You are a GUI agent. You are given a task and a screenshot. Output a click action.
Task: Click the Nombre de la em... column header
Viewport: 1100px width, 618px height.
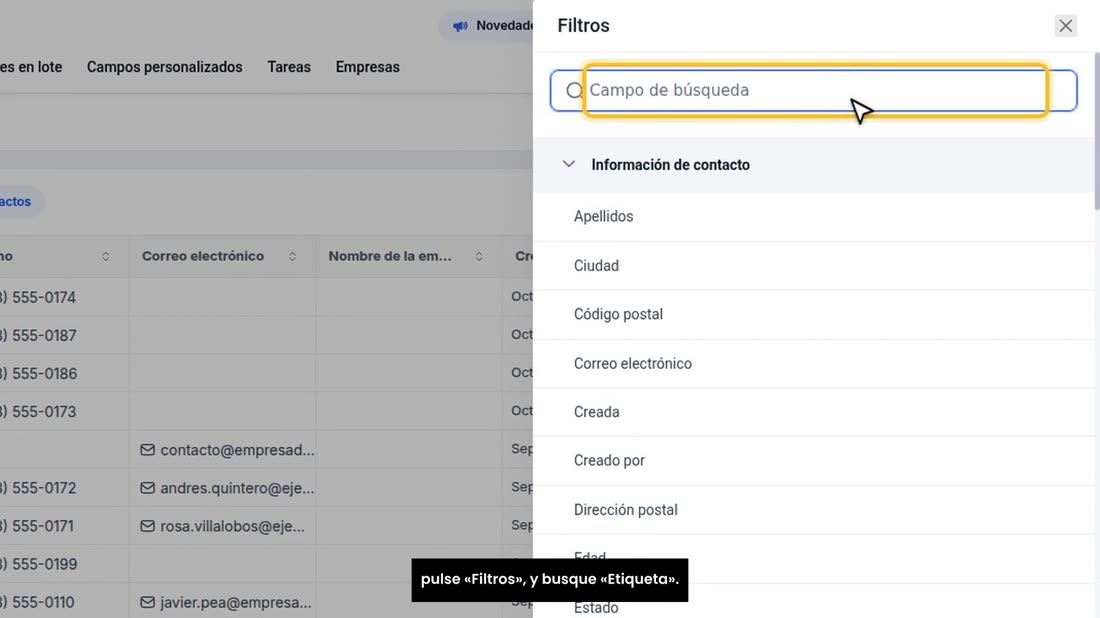click(x=390, y=257)
